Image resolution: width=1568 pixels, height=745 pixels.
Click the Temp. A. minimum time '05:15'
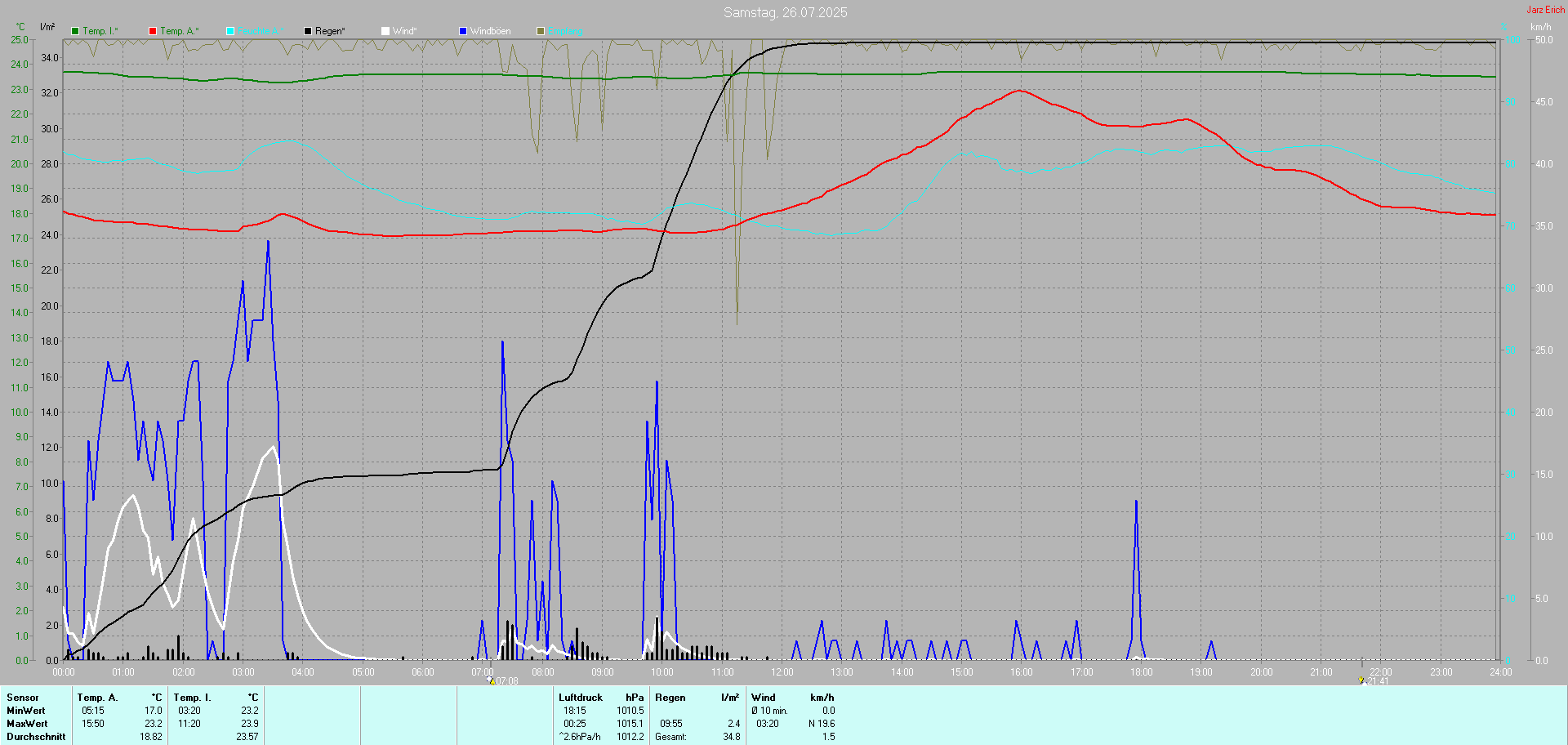[92, 711]
